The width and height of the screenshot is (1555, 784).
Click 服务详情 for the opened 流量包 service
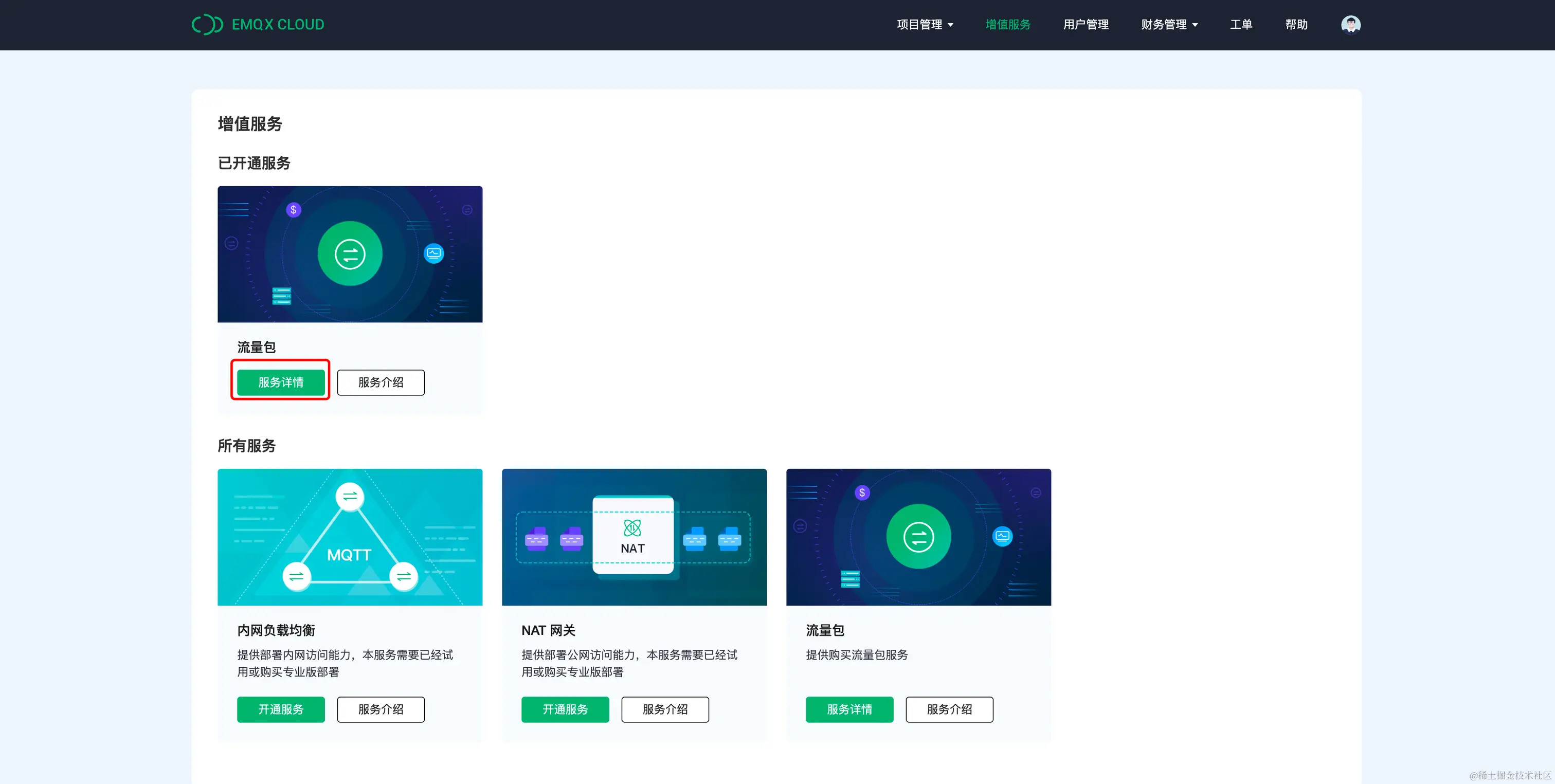(280, 382)
